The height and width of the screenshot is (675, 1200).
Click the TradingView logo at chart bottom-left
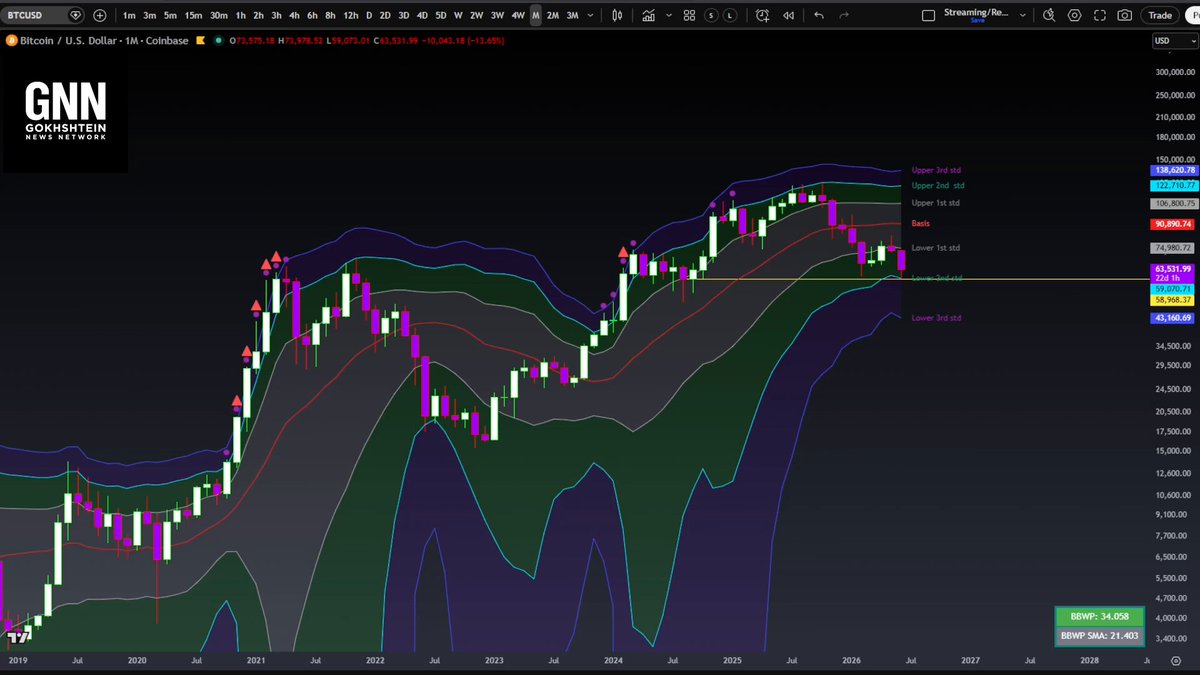point(18,636)
